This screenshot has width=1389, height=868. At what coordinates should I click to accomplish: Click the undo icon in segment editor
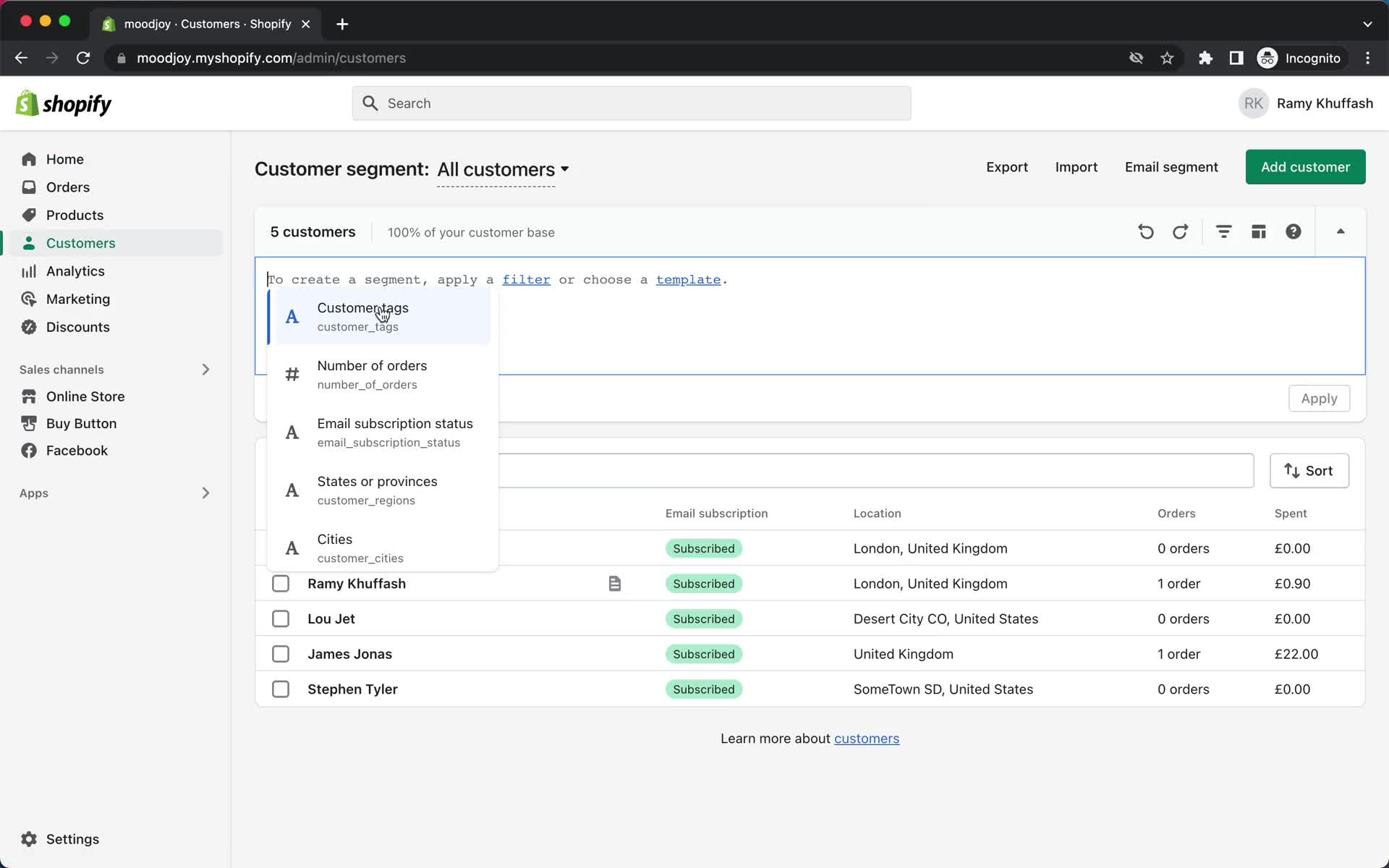[x=1146, y=231]
